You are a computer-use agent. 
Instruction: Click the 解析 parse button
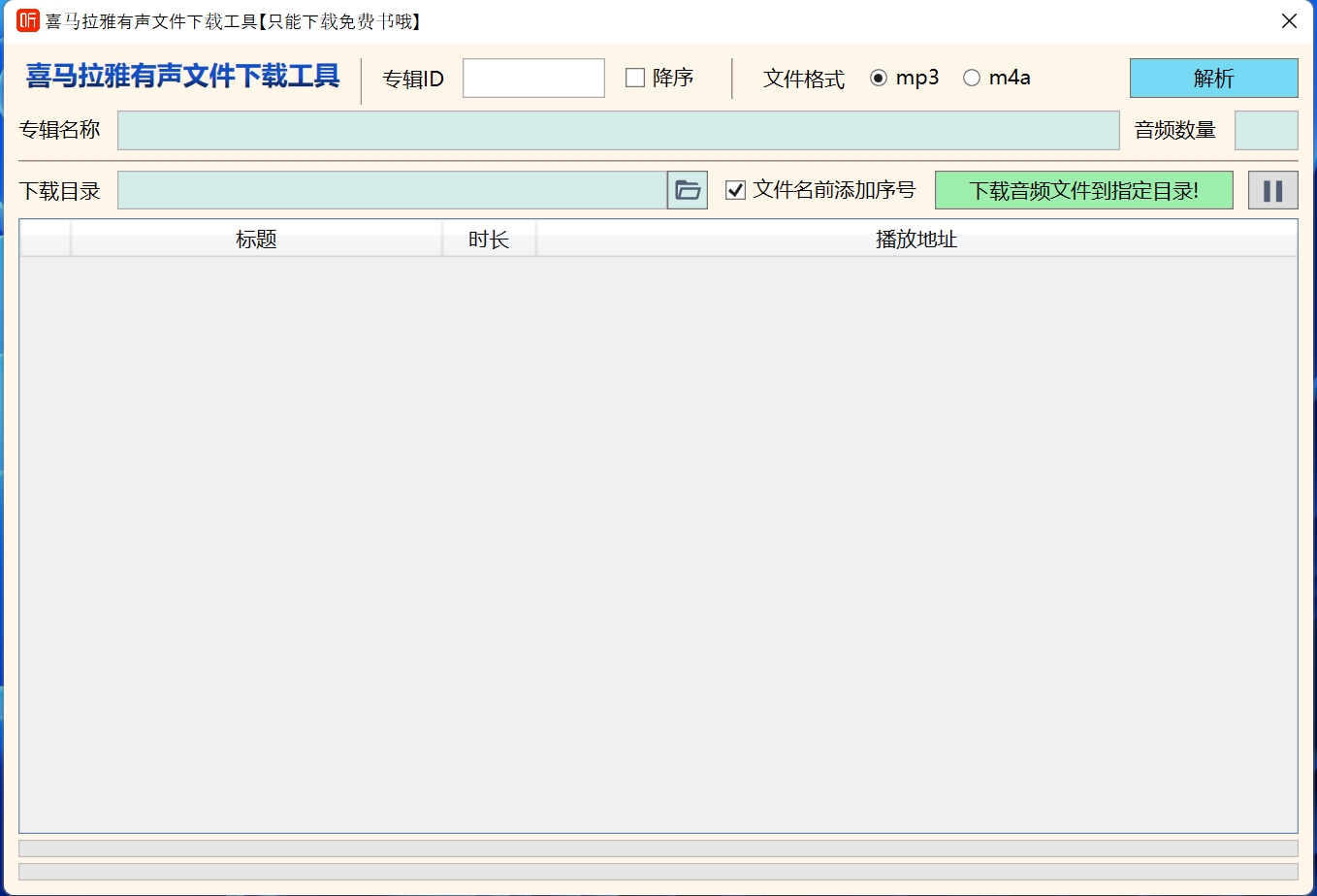coord(1213,78)
